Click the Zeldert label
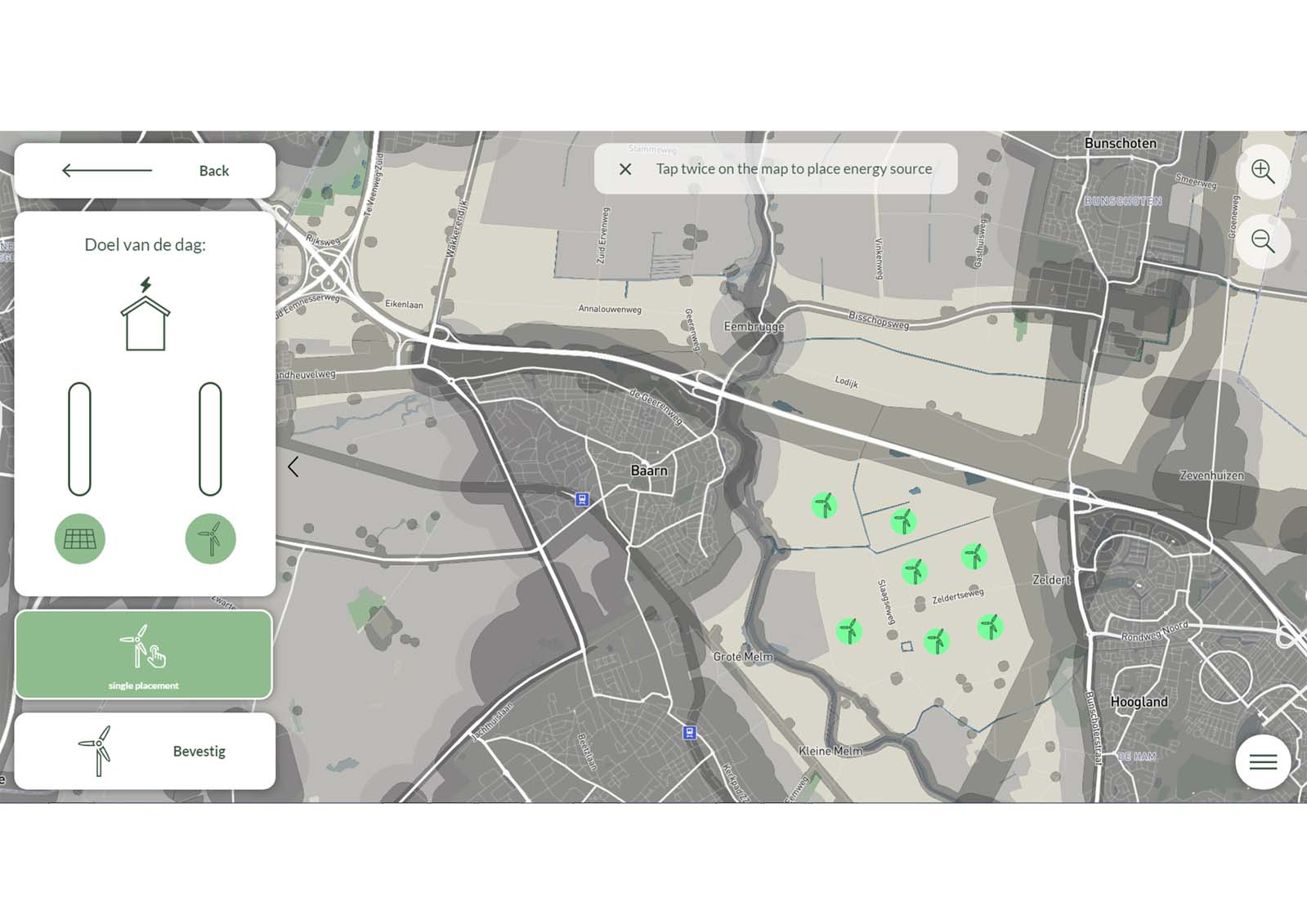This screenshot has height=924, width=1307. pos(1051,580)
